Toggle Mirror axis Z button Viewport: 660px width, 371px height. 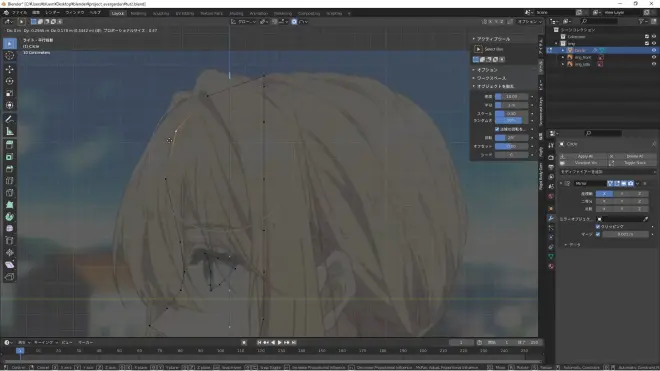(x=639, y=194)
